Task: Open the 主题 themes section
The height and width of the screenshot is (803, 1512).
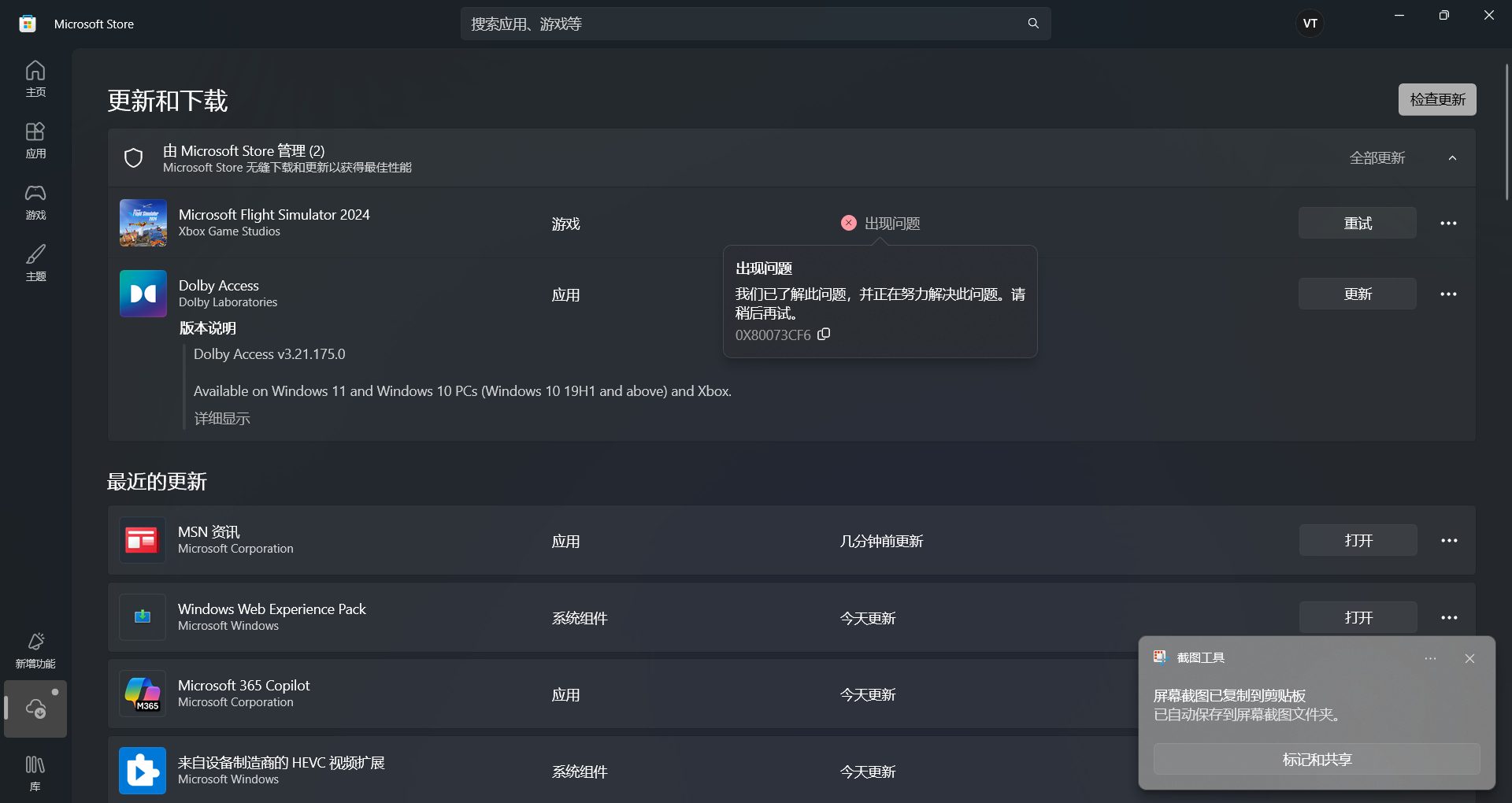Action: tap(35, 263)
